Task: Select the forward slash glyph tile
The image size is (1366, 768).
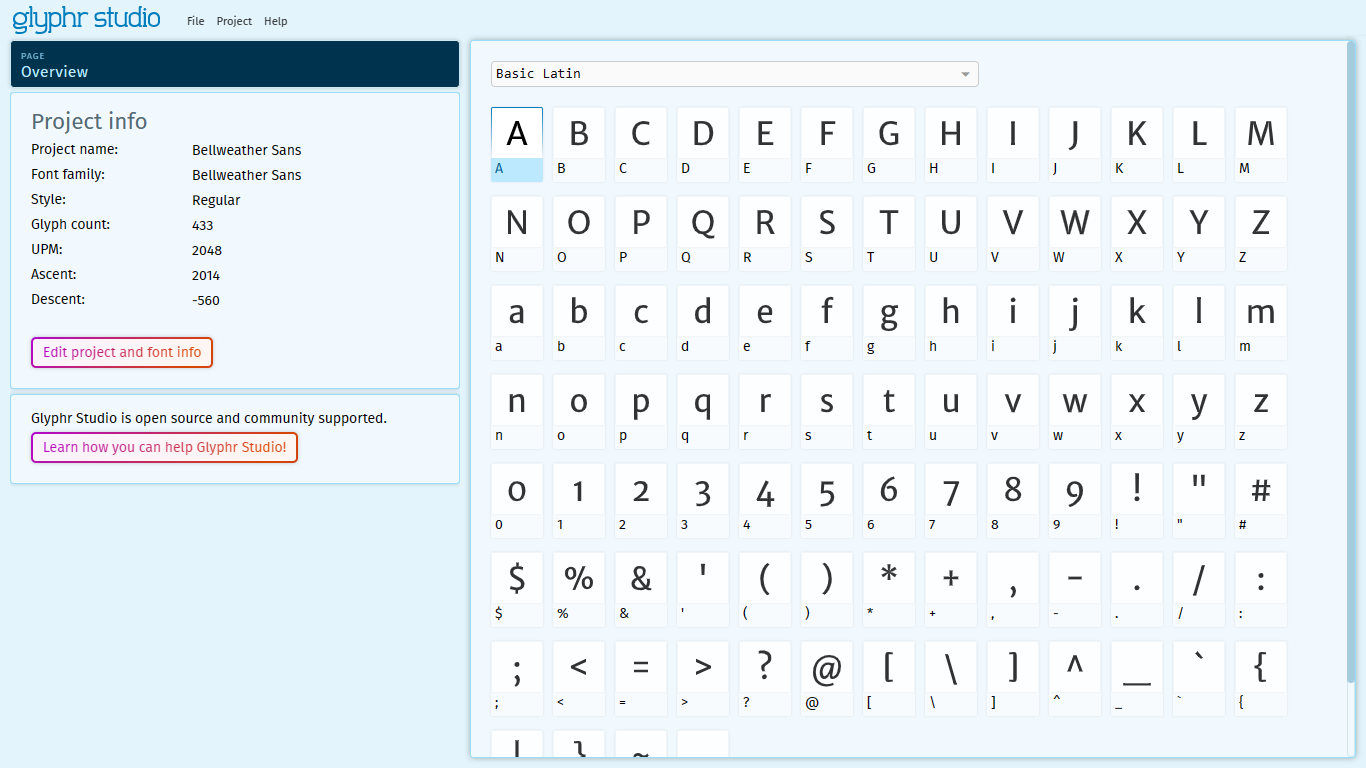Action: [x=1199, y=589]
